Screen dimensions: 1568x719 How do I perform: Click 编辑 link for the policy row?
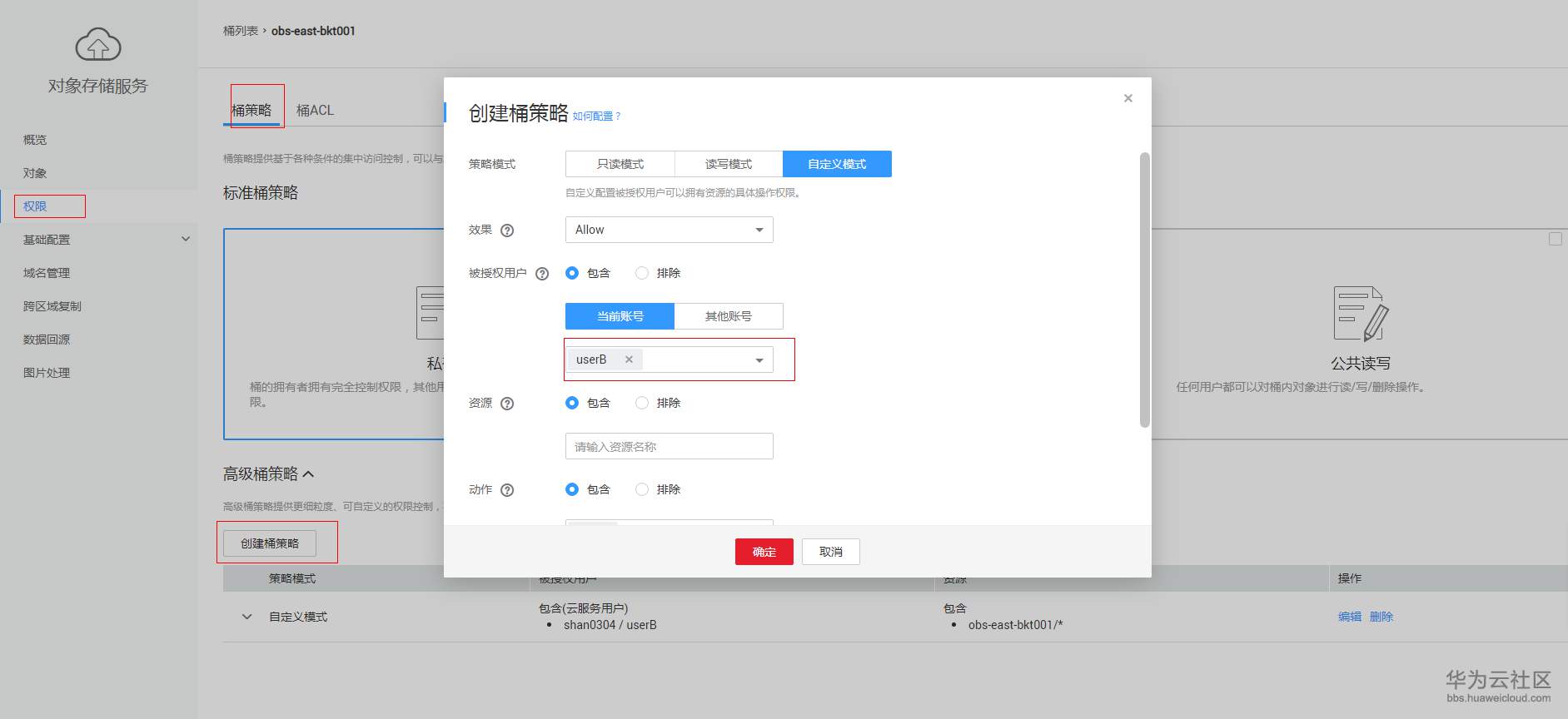coord(1350,617)
